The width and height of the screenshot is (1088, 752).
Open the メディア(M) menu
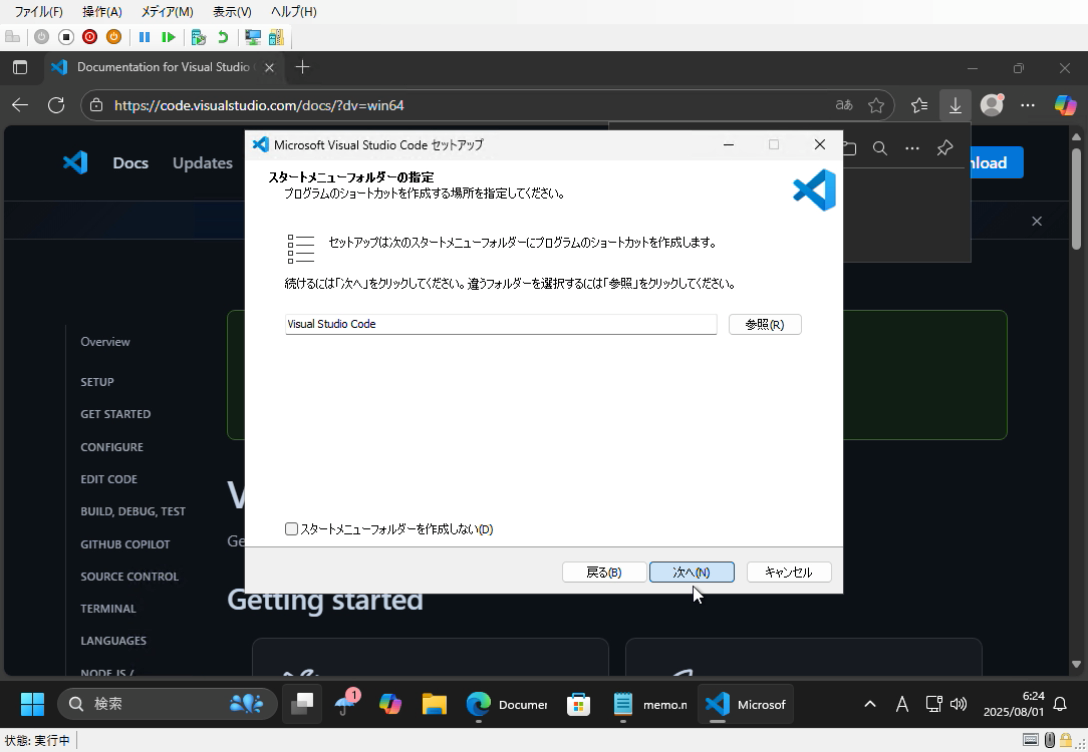[x=167, y=12]
